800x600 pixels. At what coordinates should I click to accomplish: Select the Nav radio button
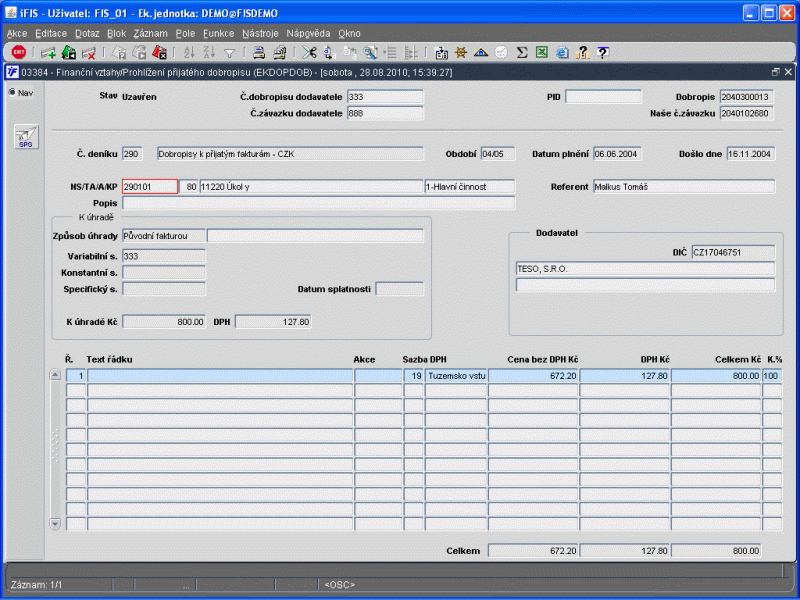pos(12,92)
